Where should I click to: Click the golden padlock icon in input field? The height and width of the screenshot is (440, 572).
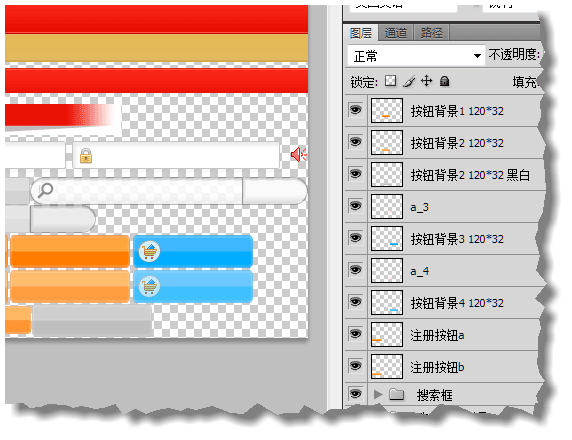86,156
